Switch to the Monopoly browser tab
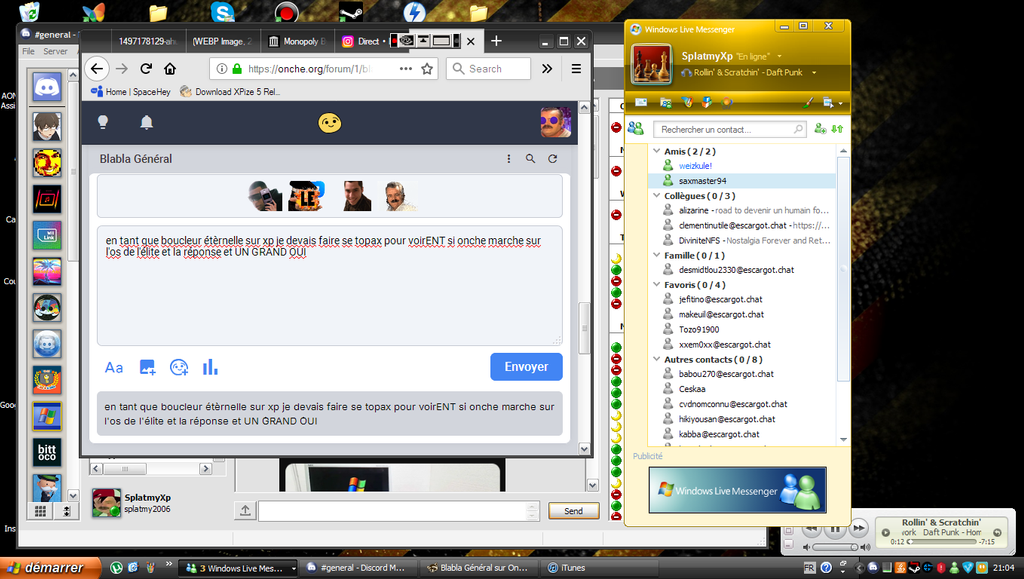This screenshot has width=1024, height=579. [x=297, y=41]
